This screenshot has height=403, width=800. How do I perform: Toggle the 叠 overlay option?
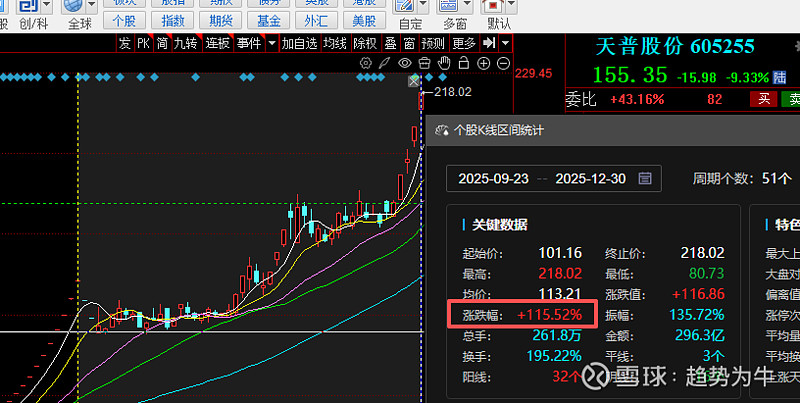coord(391,43)
